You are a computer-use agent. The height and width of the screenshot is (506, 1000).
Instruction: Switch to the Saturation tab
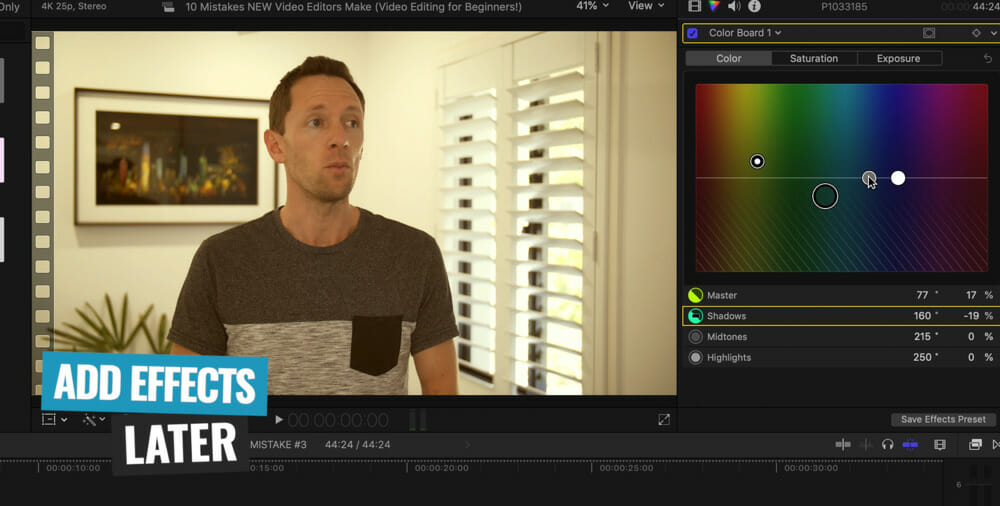click(x=814, y=59)
